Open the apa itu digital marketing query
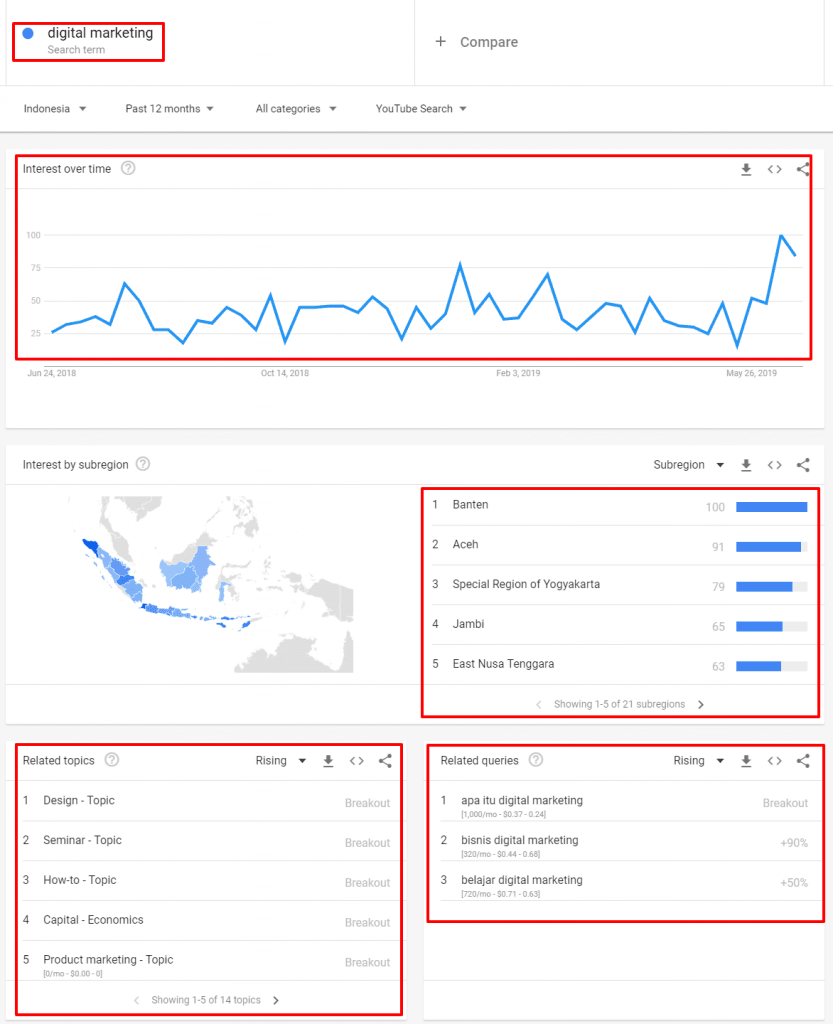Viewport: 833px width, 1024px height. 521,800
